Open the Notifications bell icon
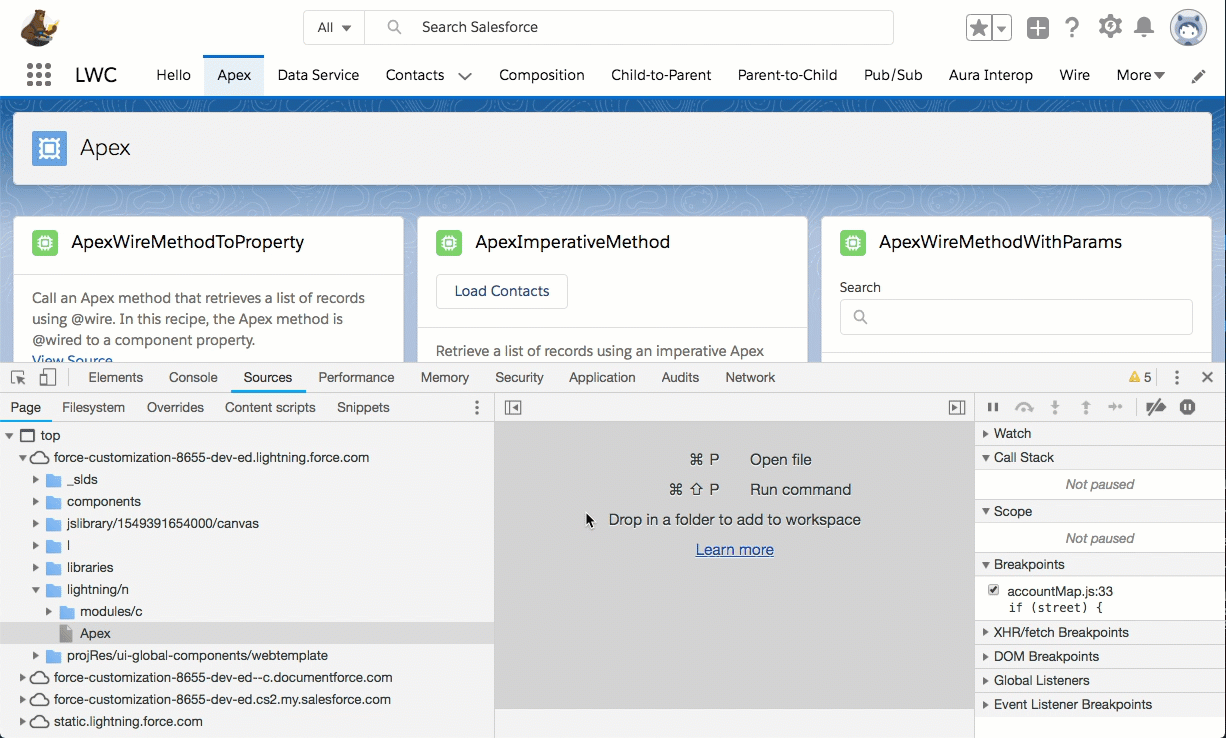The width and height of the screenshot is (1226, 738). click(x=1144, y=27)
